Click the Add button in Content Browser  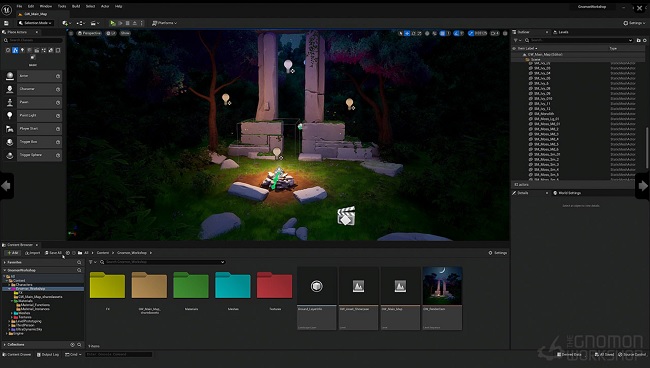point(12,253)
